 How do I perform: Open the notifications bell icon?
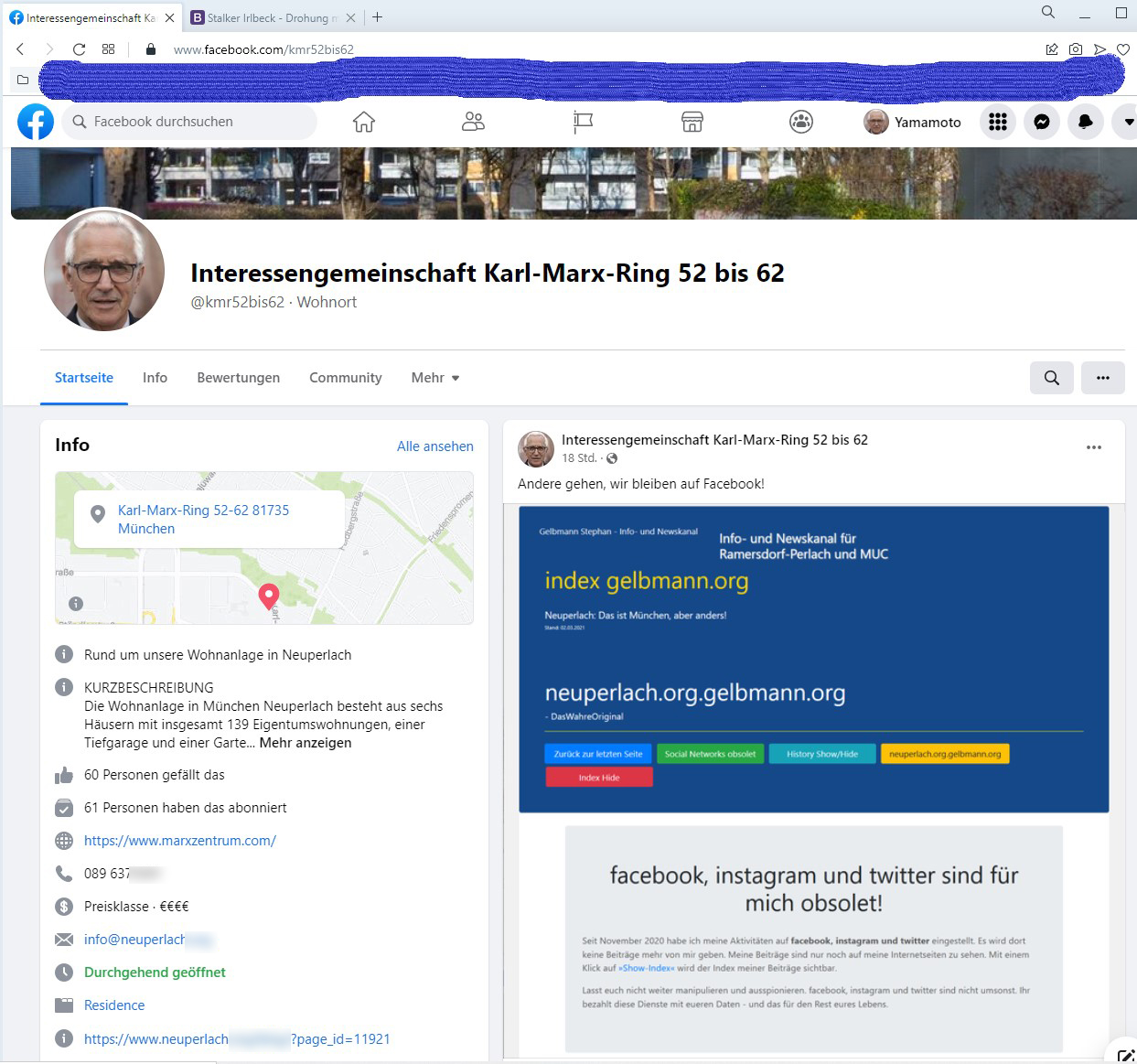[1086, 122]
